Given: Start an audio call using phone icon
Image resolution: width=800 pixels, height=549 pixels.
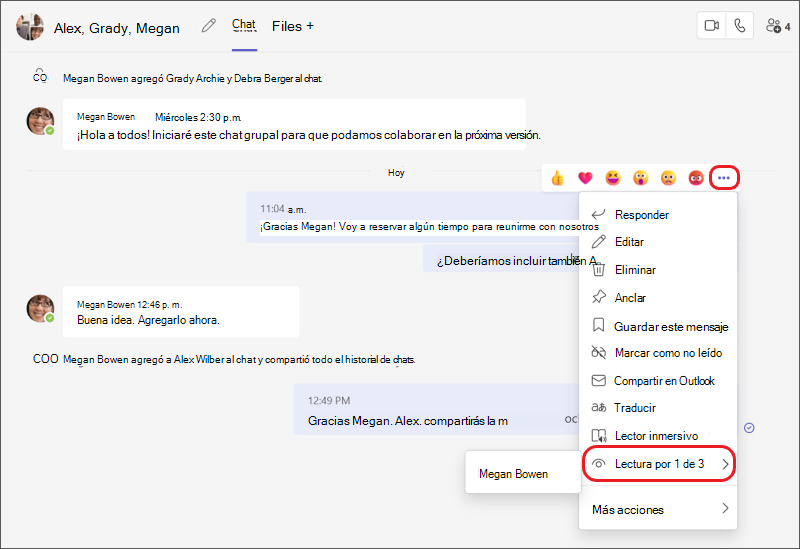Looking at the screenshot, I should click(739, 26).
